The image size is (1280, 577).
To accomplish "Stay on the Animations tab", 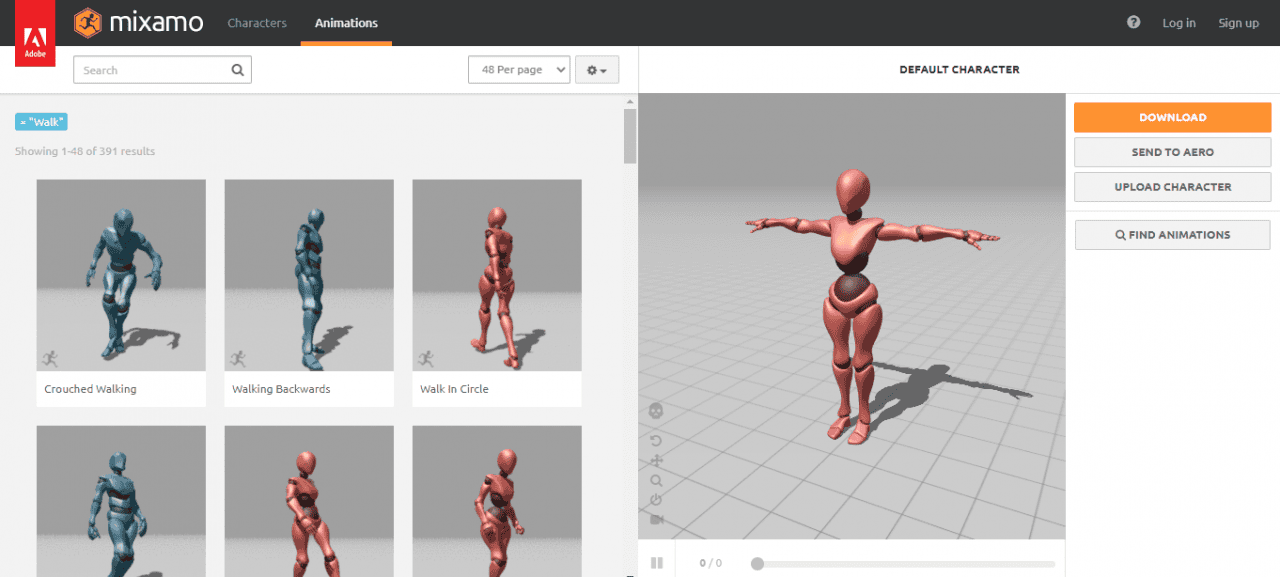I will pos(346,22).
